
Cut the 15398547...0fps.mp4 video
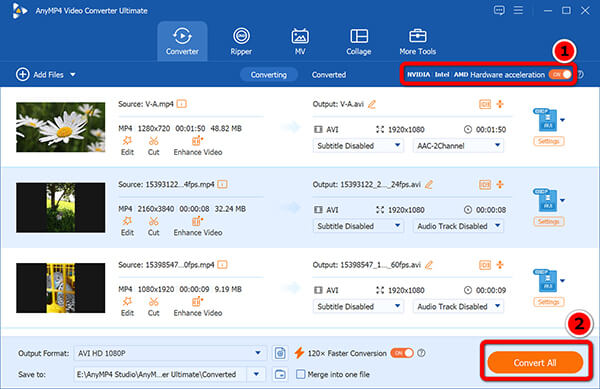[153, 306]
